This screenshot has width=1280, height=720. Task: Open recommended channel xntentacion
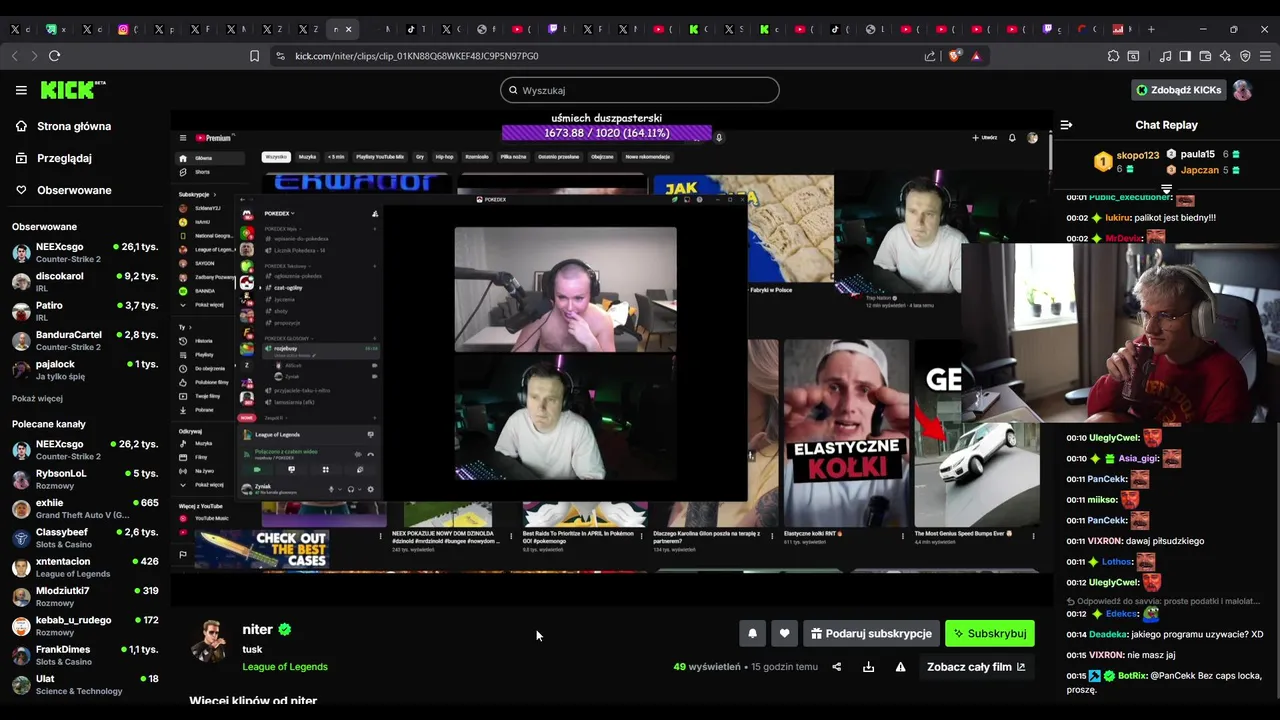coord(84,567)
